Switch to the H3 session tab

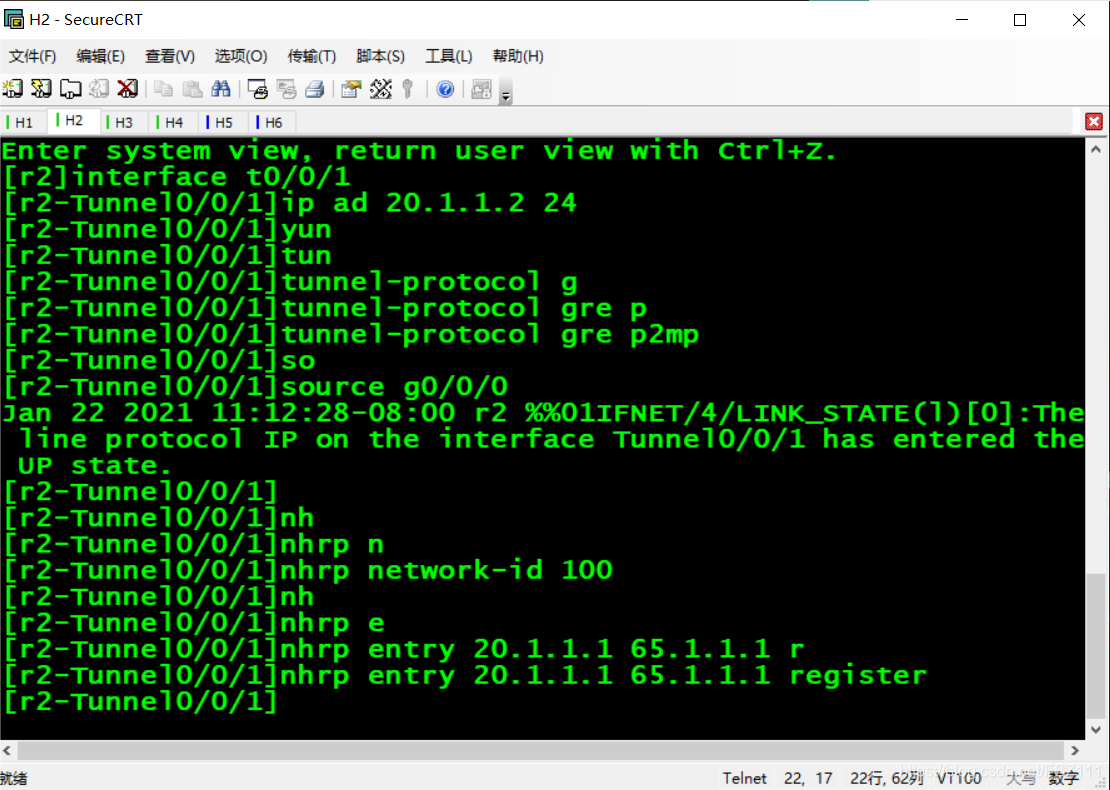123,122
